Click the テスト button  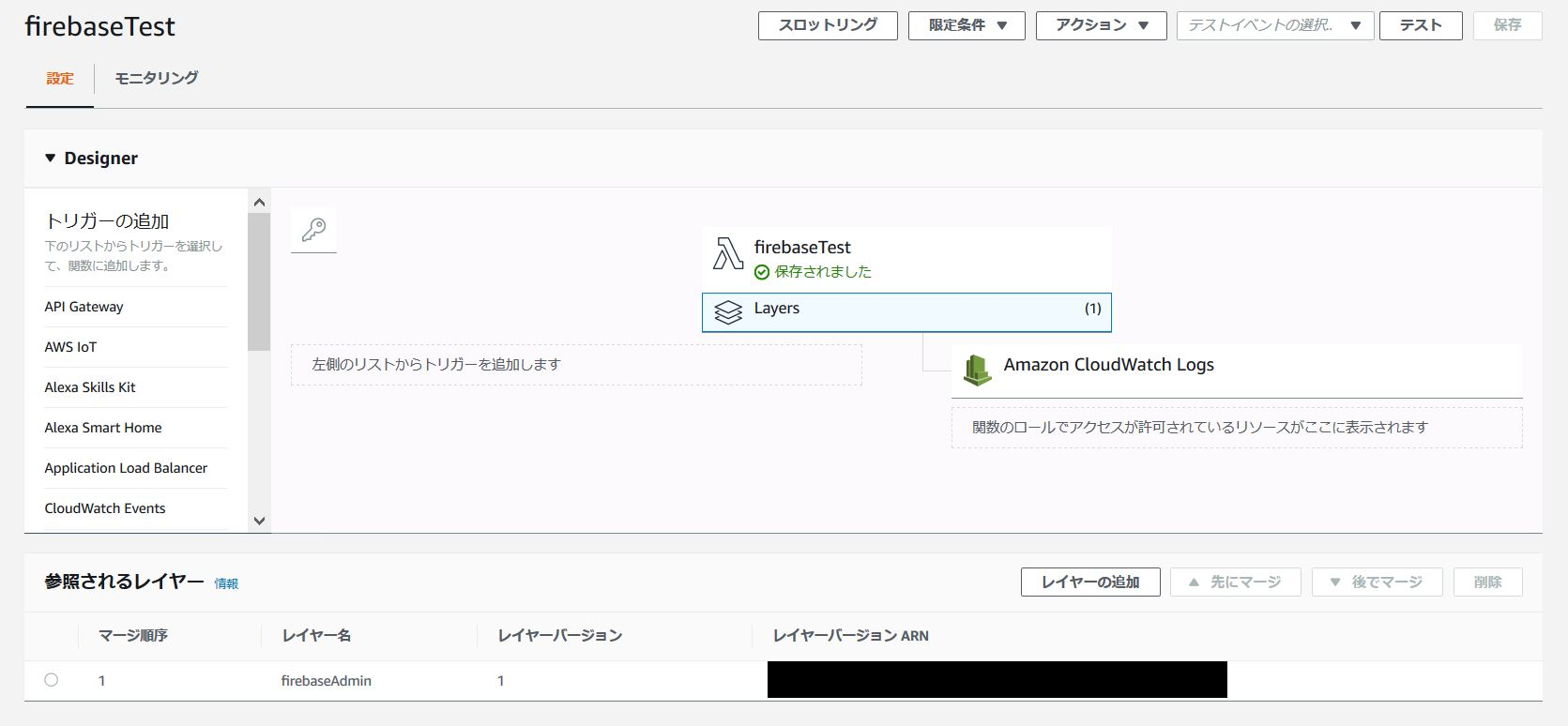coord(1421,25)
